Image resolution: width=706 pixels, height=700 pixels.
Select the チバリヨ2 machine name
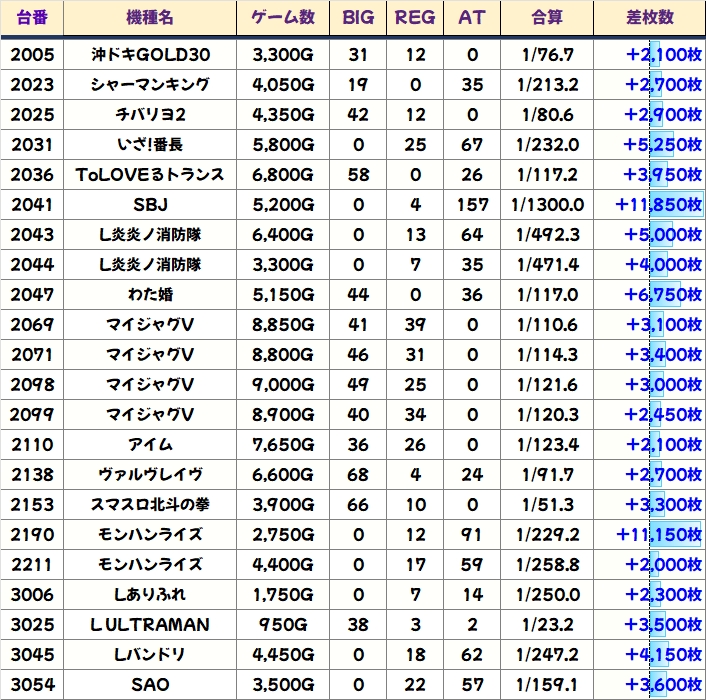[x=150, y=115]
